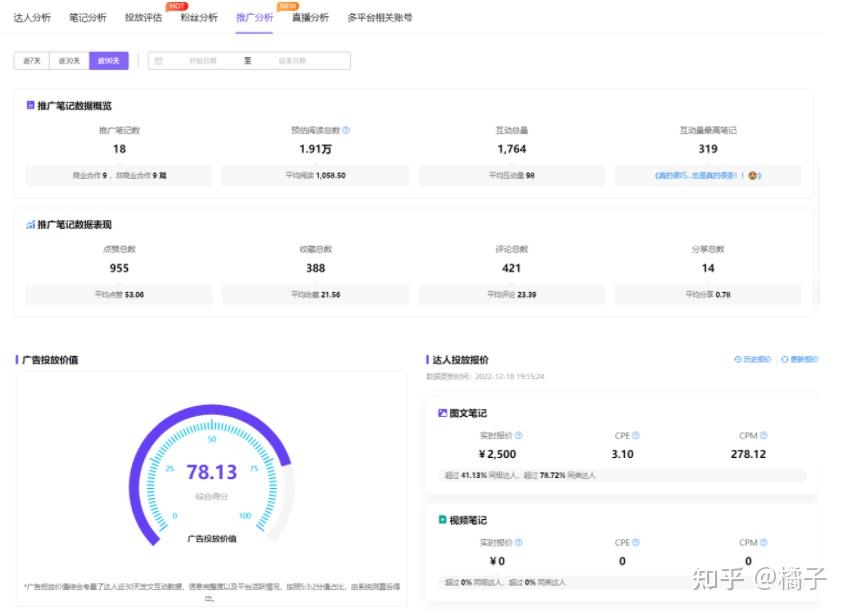Click the 推广笔记数据概览 section icon
Screen dimensions: 849x613
click(30, 105)
